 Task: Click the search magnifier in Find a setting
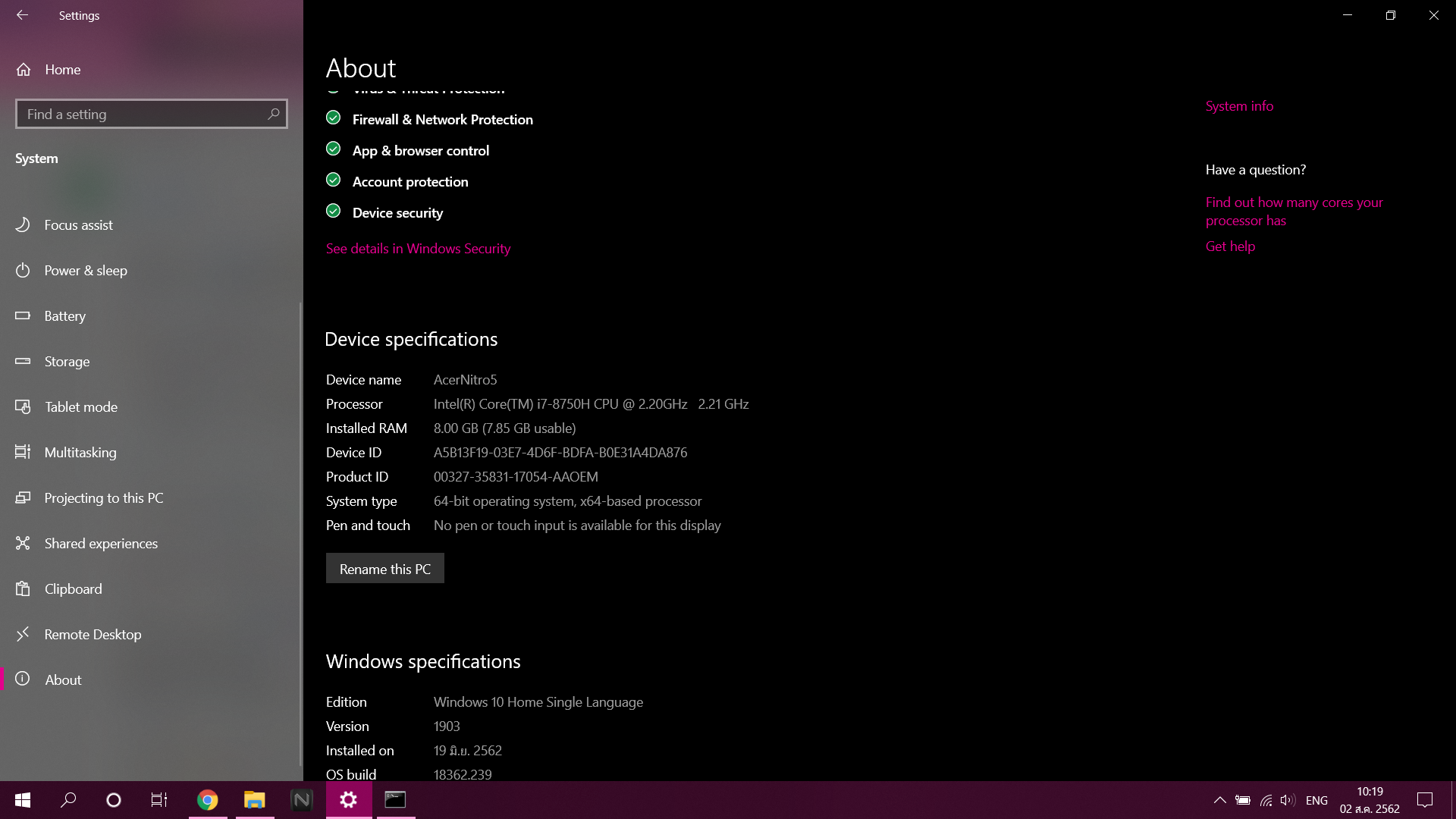pyautogui.click(x=274, y=114)
